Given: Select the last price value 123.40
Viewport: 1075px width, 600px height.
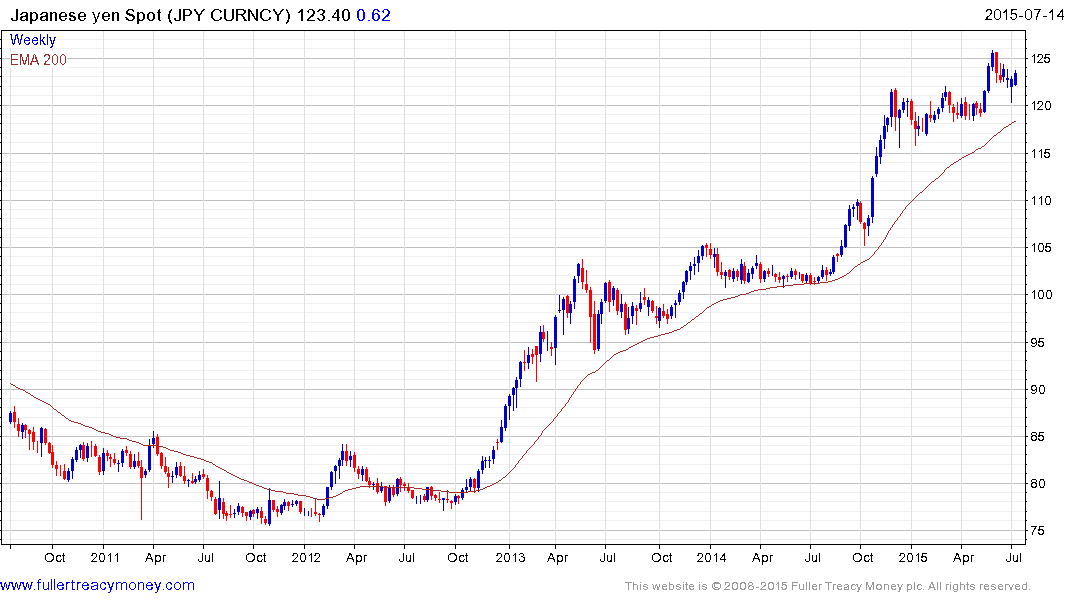Looking at the screenshot, I should pyautogui.click(x=324, y=15).
